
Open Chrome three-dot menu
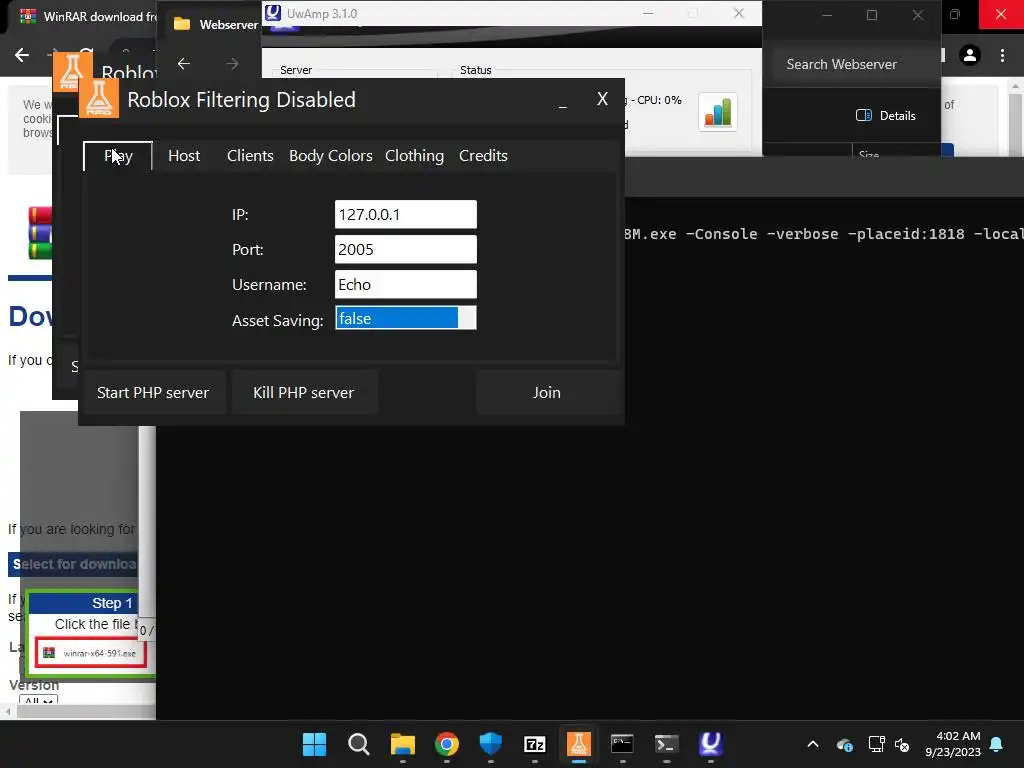point(1002,55)
